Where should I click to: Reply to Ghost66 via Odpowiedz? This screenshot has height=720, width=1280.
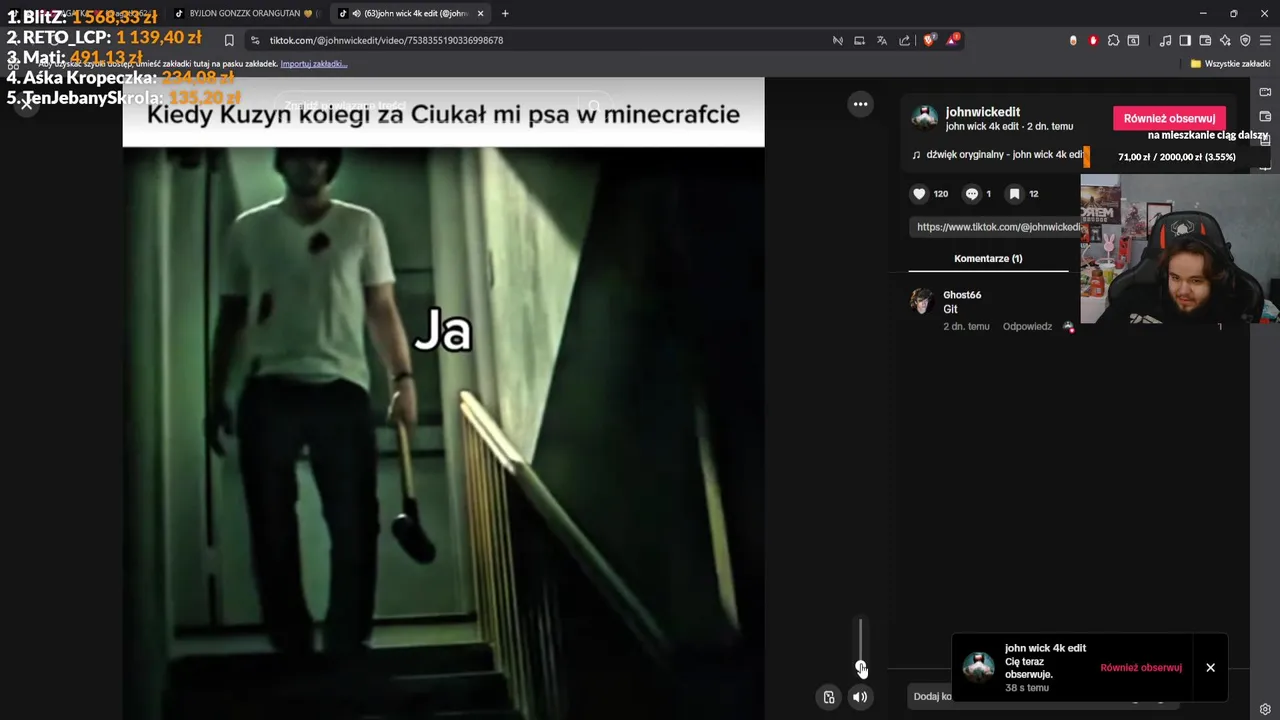click(x=1027, y=326)
